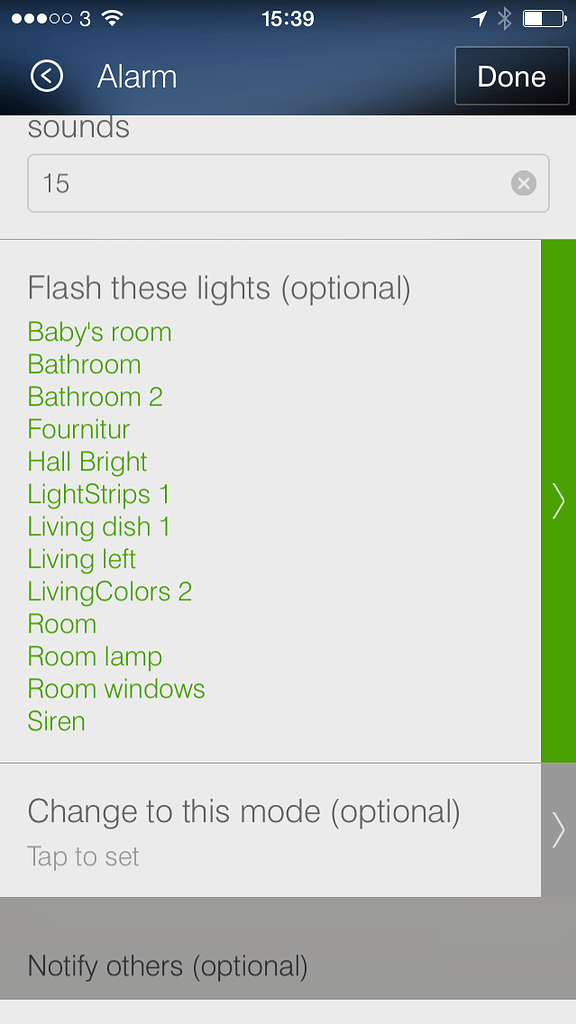Open the Change to this mode chevron
This screenshot has height=1024, width=576.
[558, 829]
